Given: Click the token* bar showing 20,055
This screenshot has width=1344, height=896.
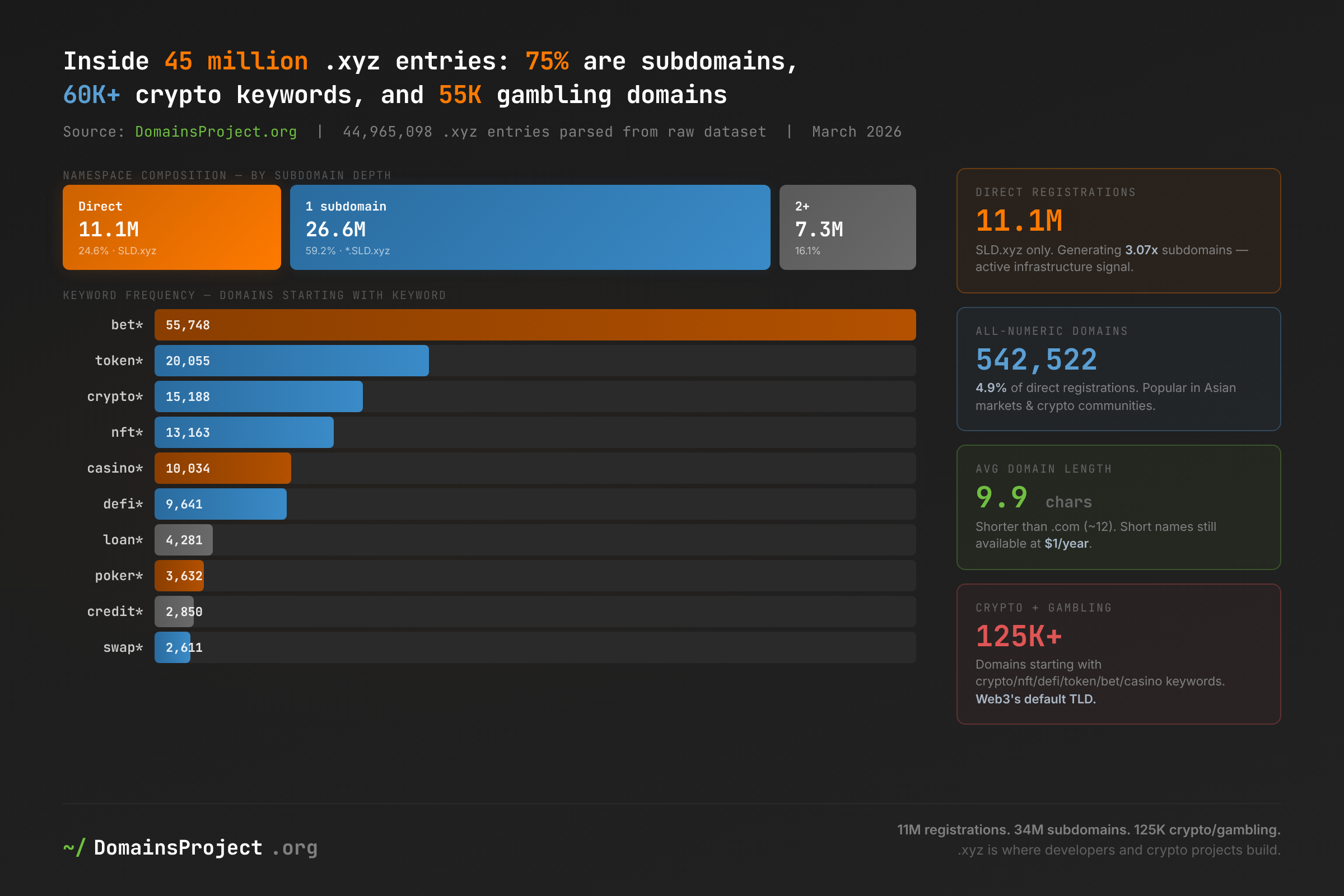Looking at the screenshot, I should (x=291, y=361).
